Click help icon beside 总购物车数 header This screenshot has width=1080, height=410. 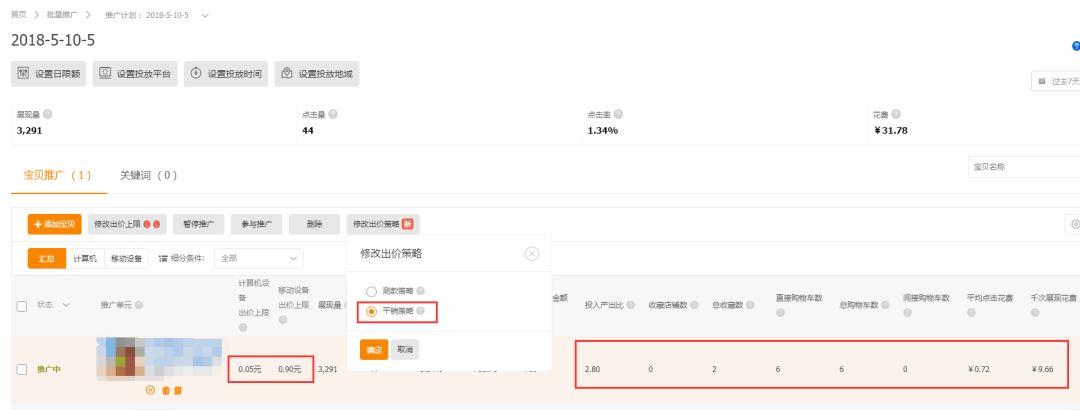[x=884, y=305]
